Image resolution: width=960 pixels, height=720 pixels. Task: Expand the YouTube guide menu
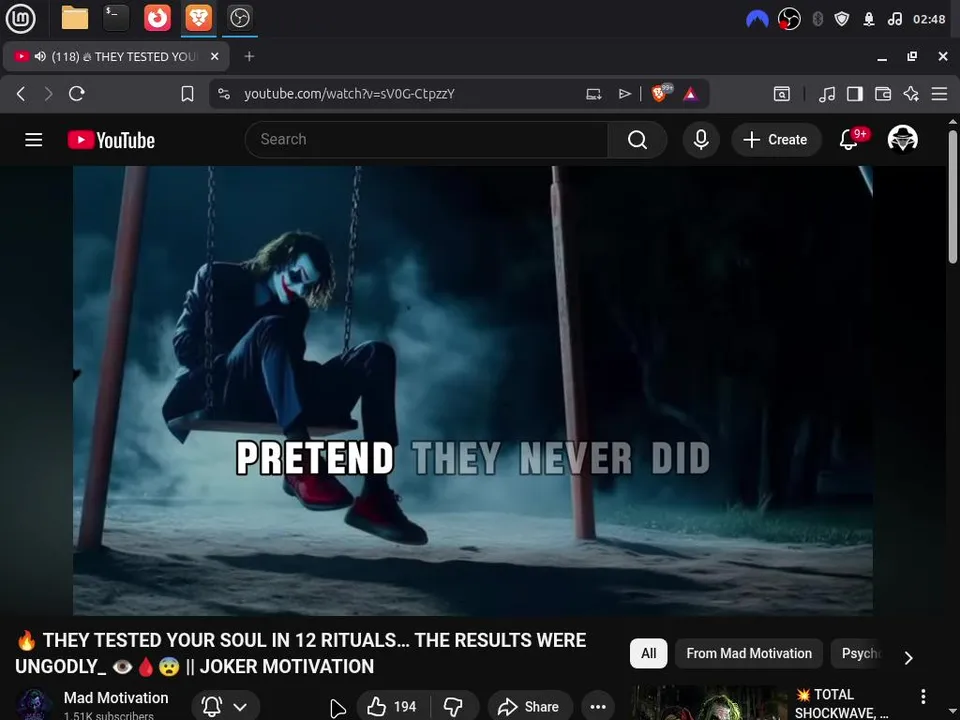[x=34, y=140]
